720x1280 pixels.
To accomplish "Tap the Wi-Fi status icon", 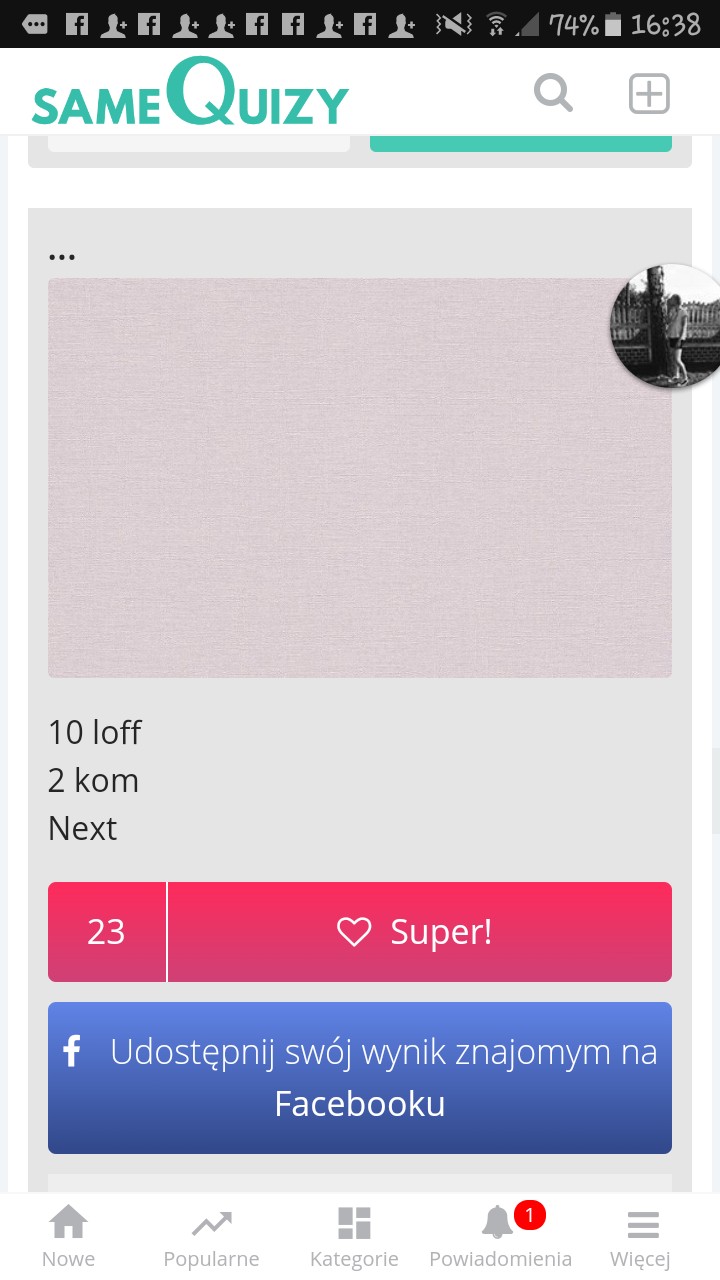I will (496, 24).
